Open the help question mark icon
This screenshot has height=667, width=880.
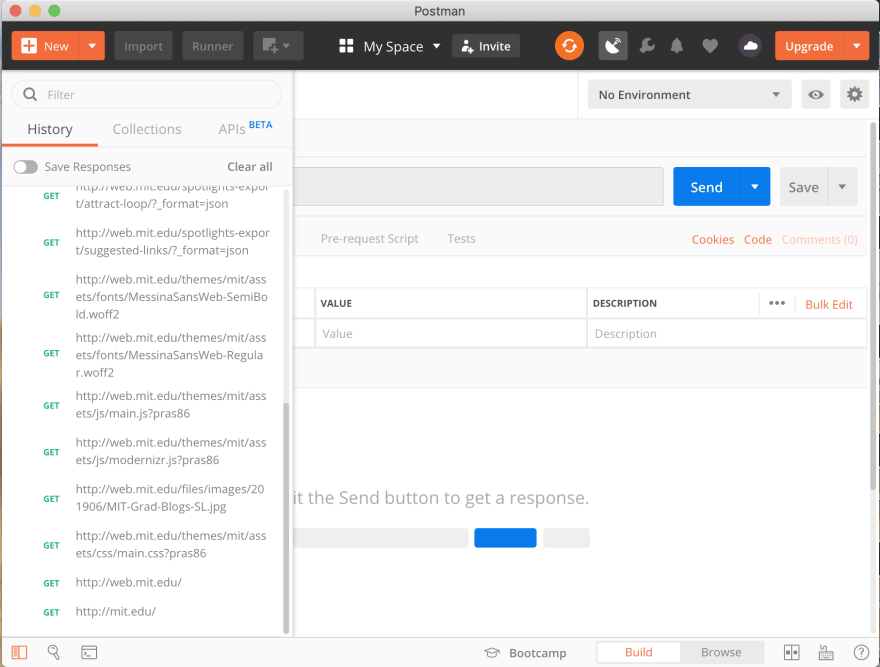click(x=861, y=652)
